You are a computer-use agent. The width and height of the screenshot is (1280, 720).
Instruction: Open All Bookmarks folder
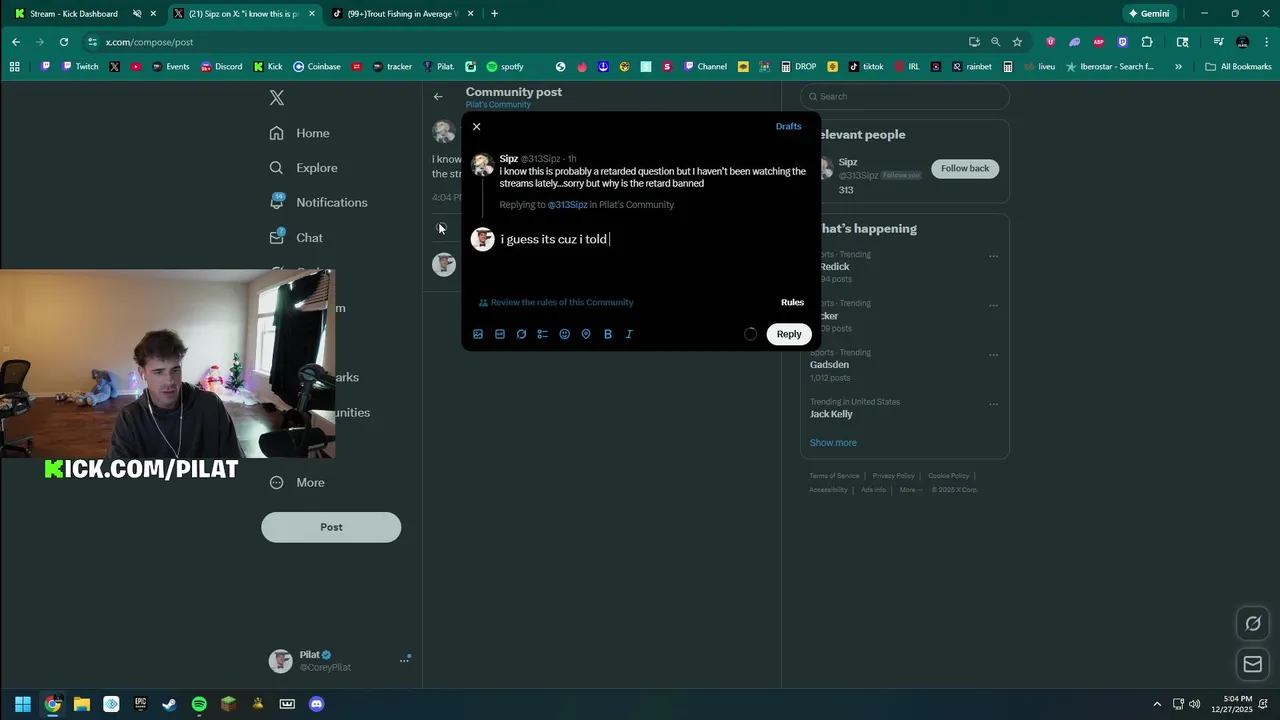pos(1238,67)
